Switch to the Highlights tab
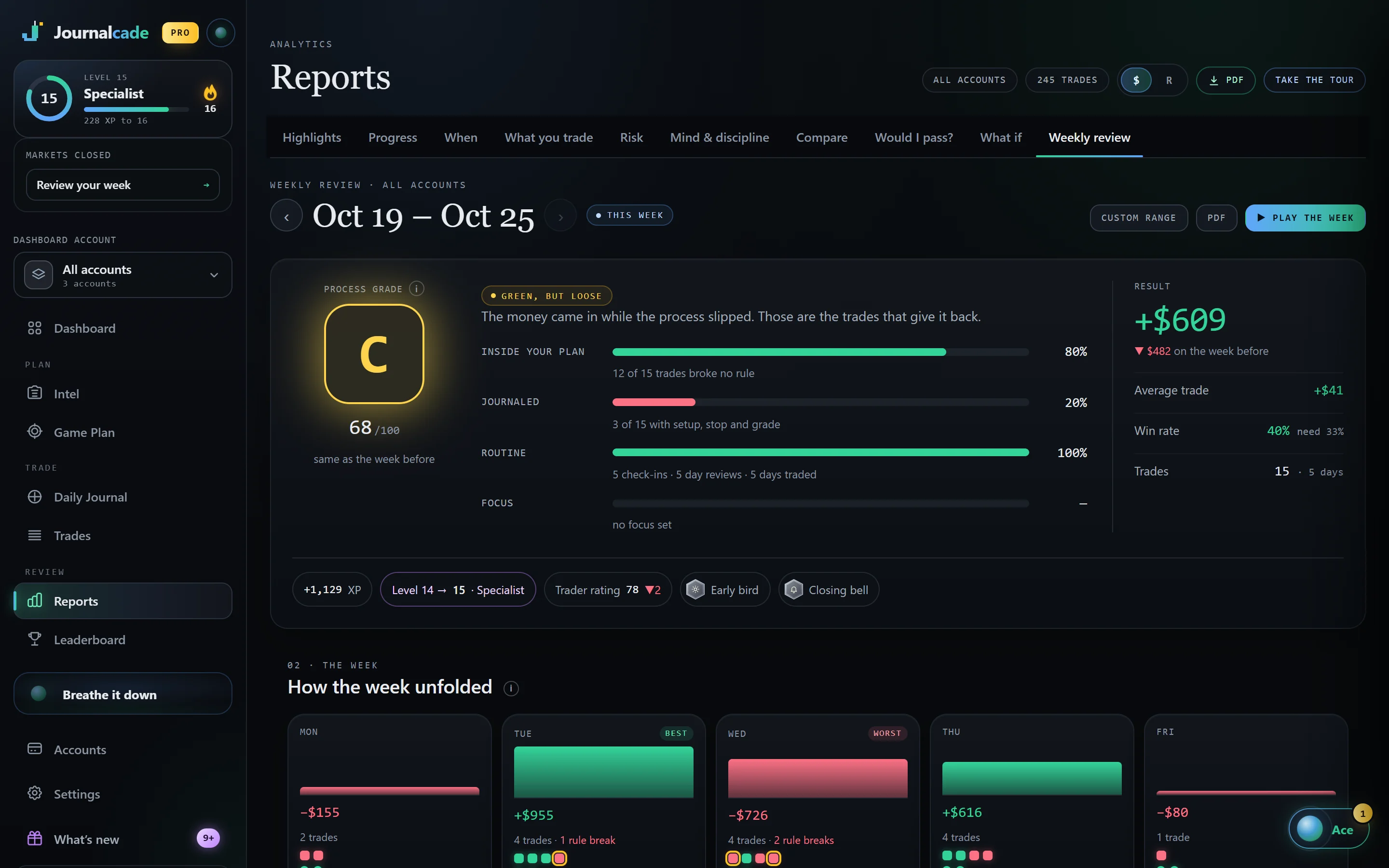1389x868 pixels. pos(312,138)
